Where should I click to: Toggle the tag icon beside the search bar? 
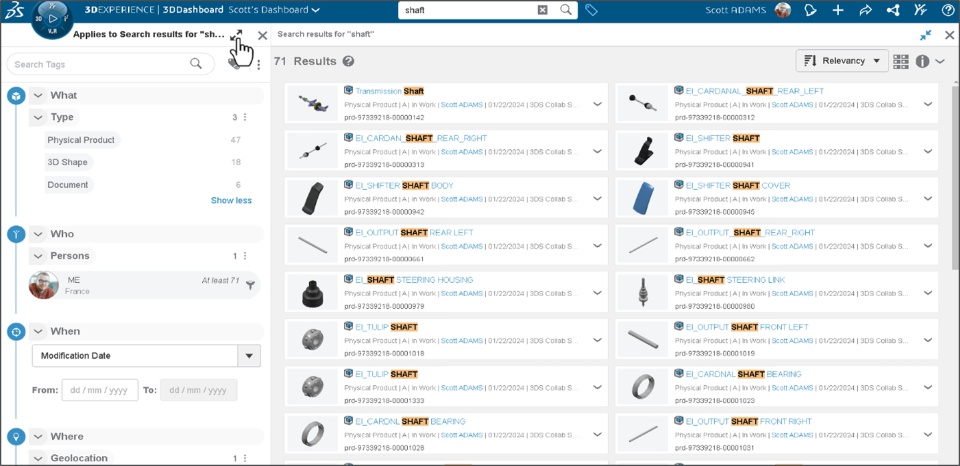pos(591,10)
